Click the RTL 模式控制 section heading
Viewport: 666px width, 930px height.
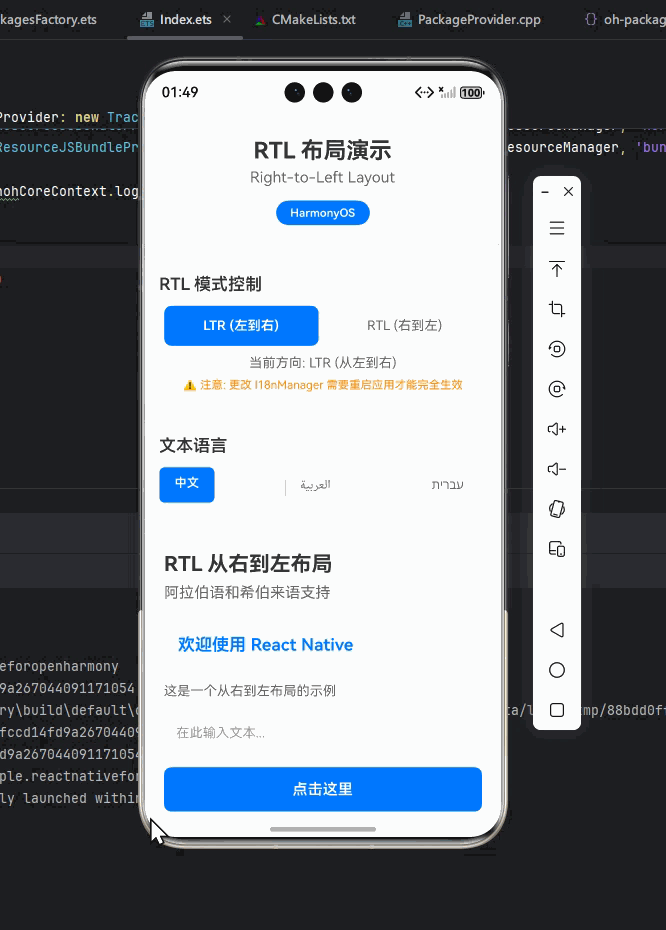click(211, 284)
